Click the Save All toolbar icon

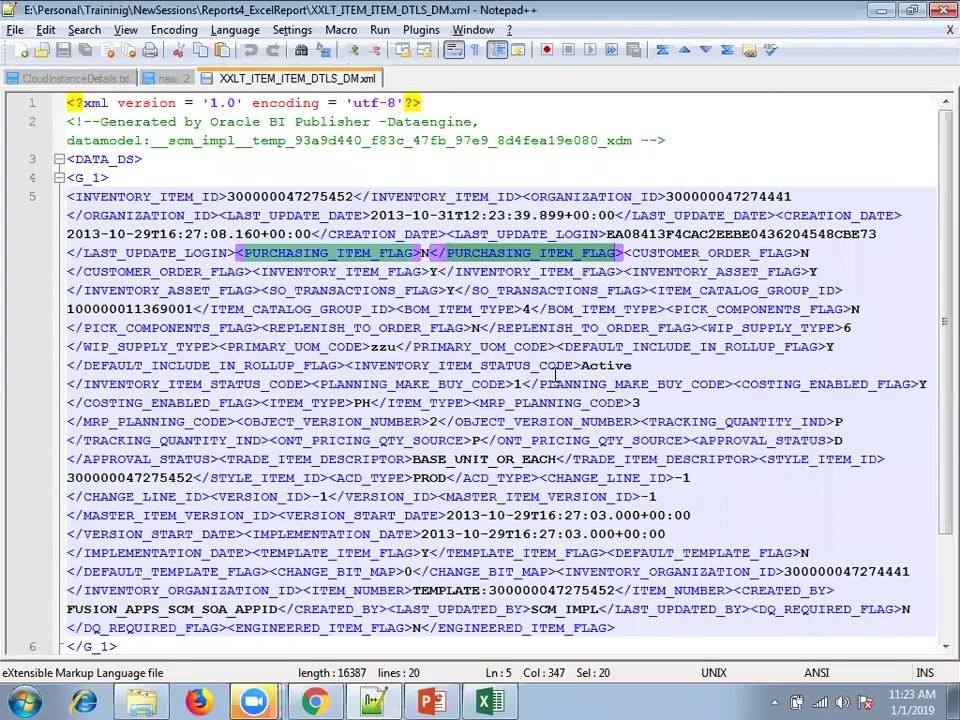85,50
